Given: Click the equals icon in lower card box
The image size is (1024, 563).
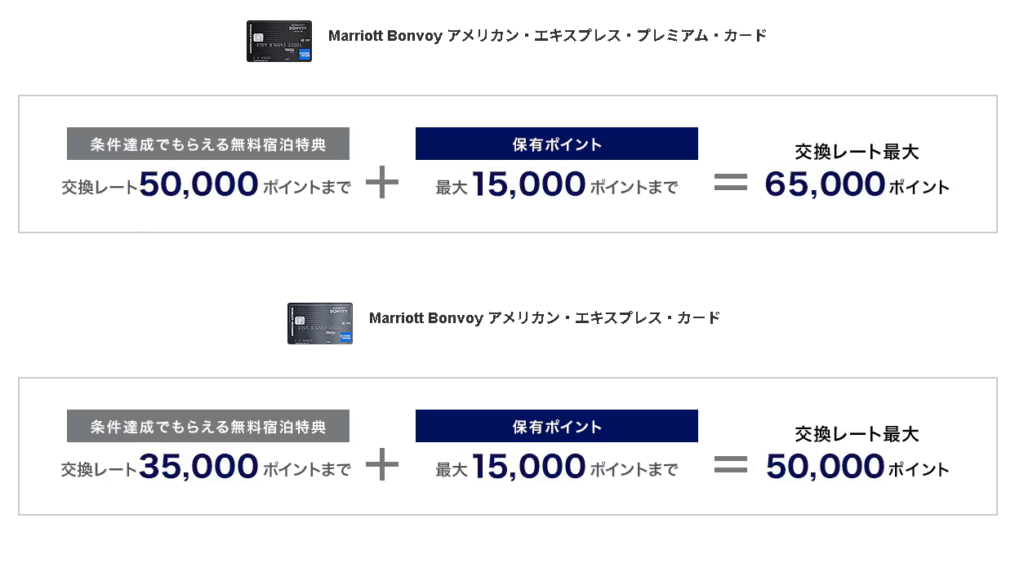Looking at the screenshot, I should (x=731, y=464).
